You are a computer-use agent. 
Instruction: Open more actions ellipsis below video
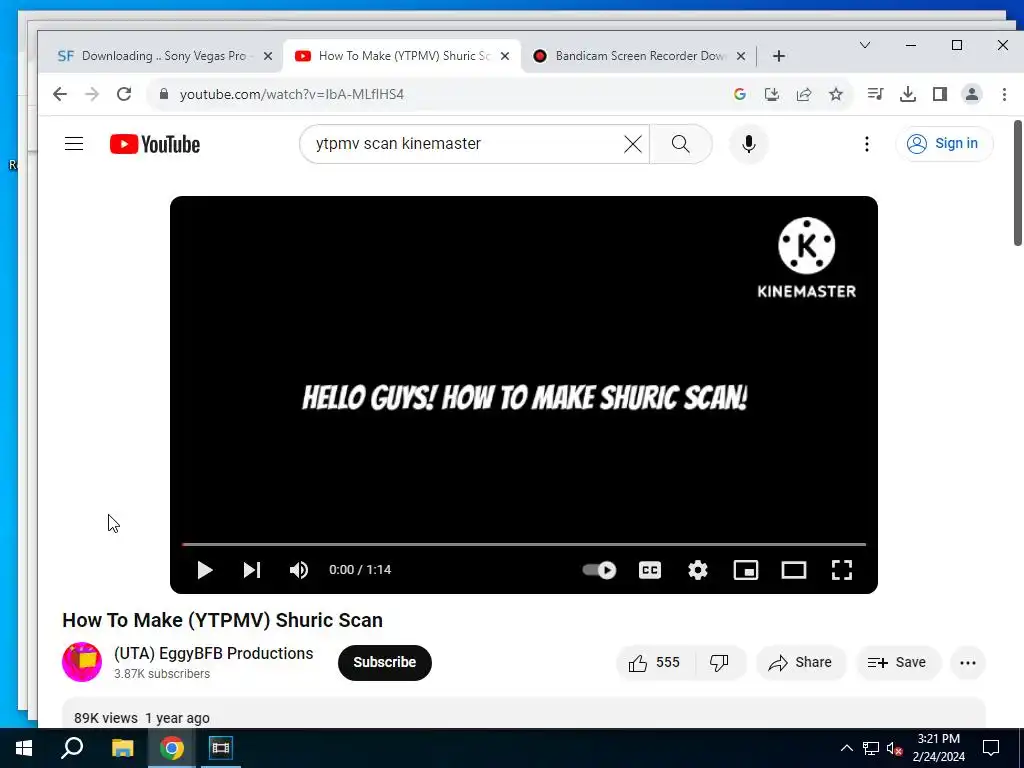(x=968, y=663)
